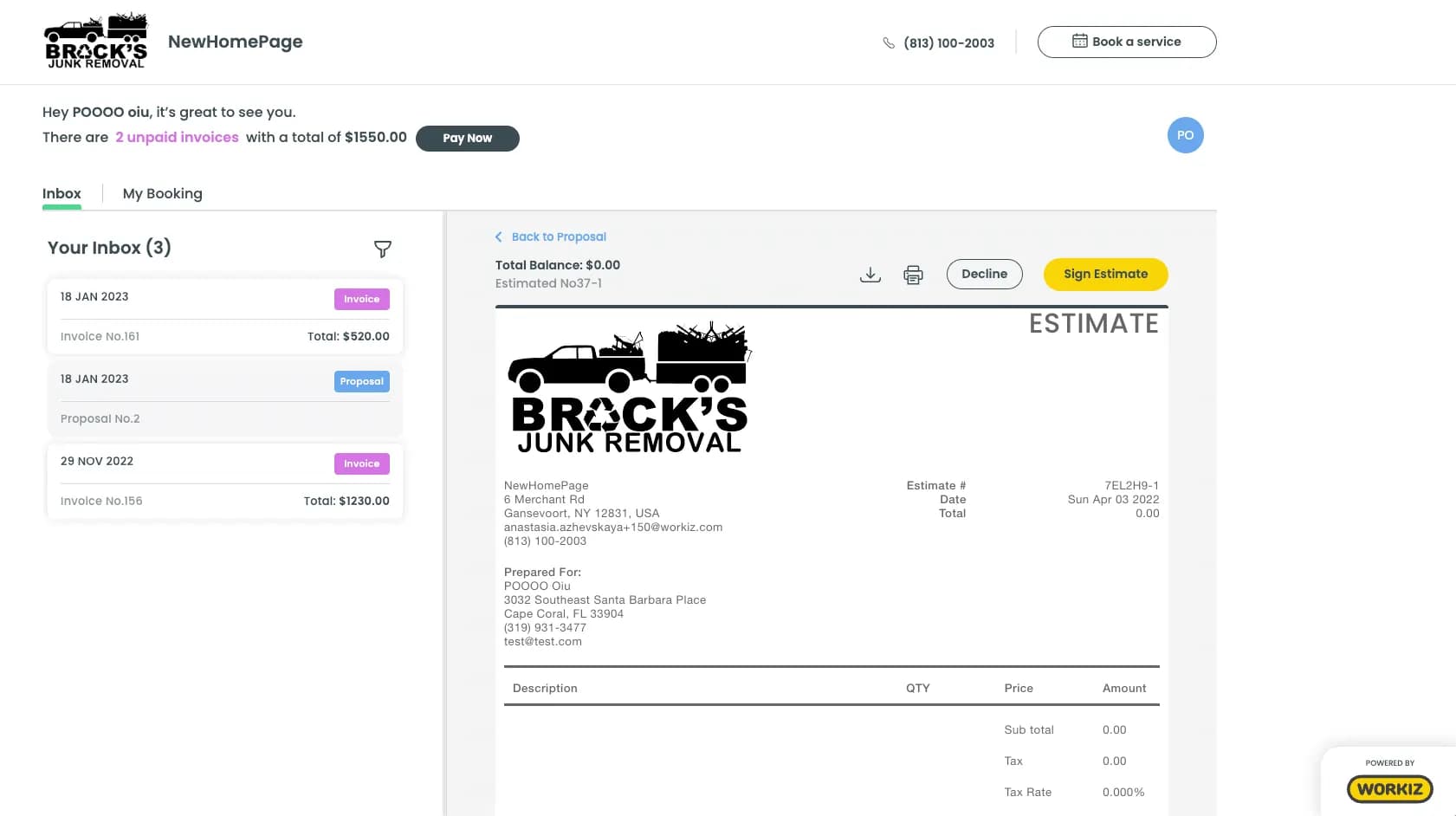Viewport: 1456px width, 816px height.
Task: Click the Total Balance: $0.00 text
Action: click(557, 265)
